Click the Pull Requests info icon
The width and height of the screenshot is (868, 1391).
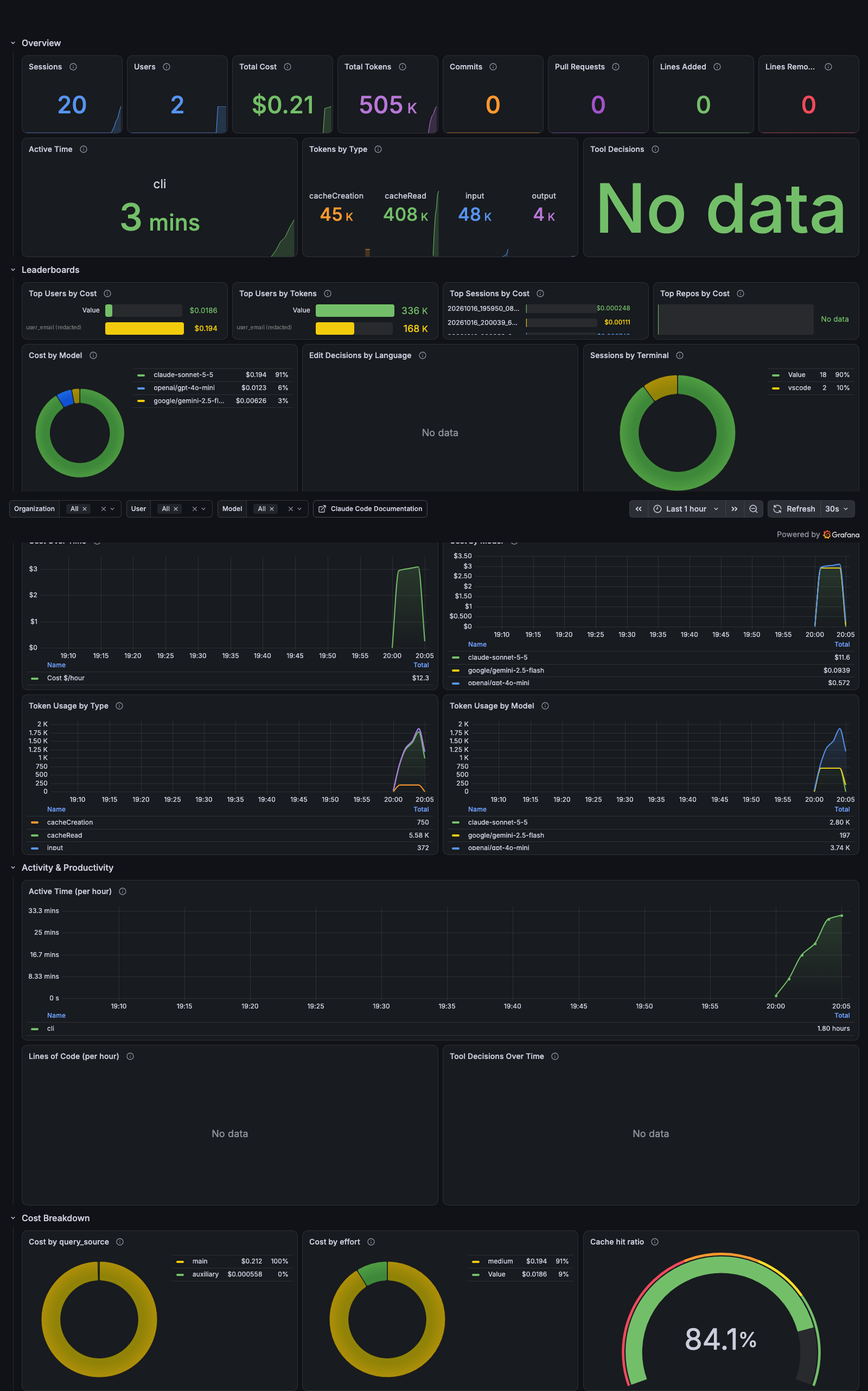coord(615,67)
